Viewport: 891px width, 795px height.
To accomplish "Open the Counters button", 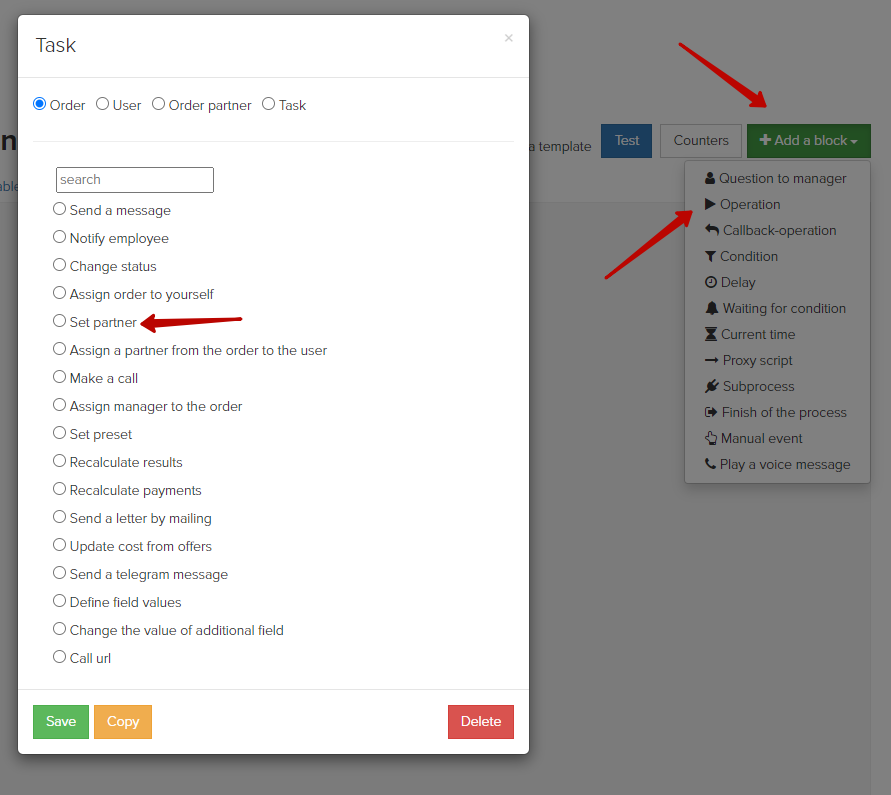I will [x=701, y=141].
